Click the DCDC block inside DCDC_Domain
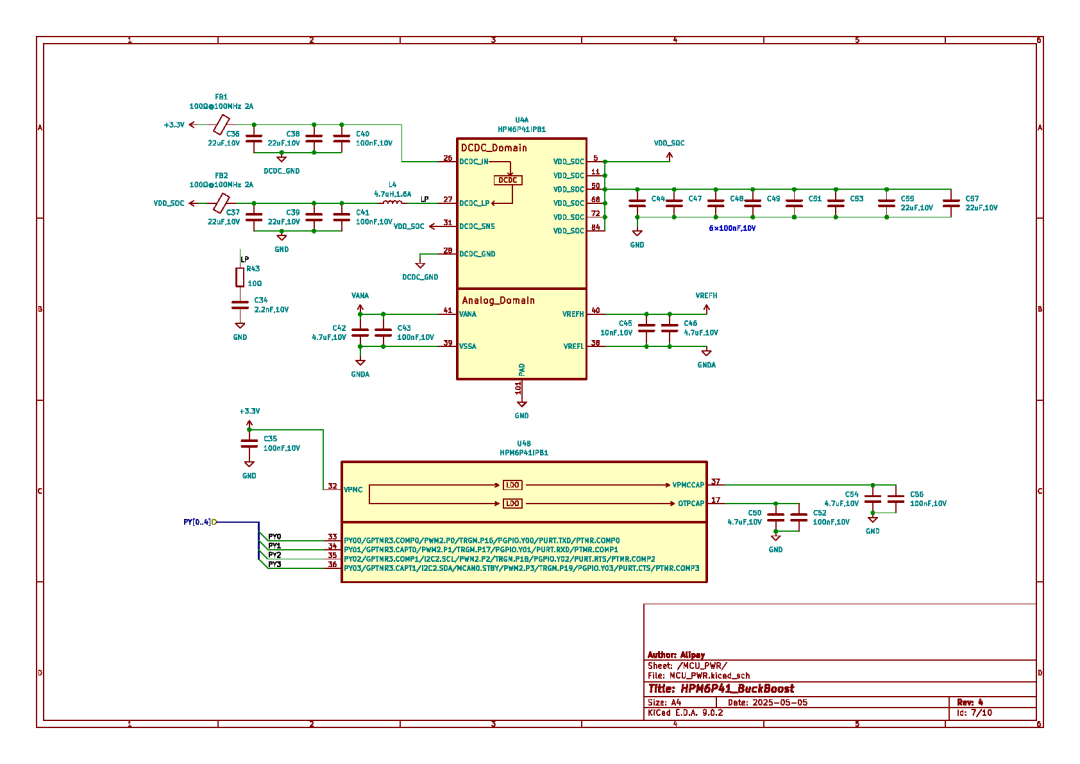1080x764 pixels. pyautogui.click(x=508, y=178)
